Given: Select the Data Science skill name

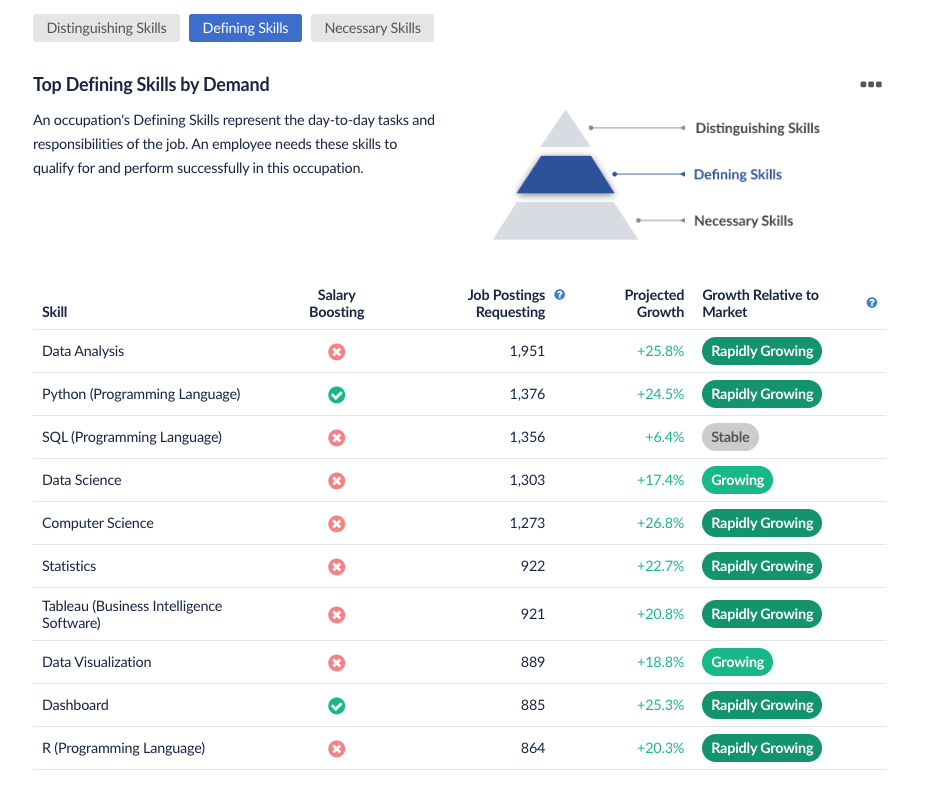Looking at the screenshot, I should [x=82, y=480].
